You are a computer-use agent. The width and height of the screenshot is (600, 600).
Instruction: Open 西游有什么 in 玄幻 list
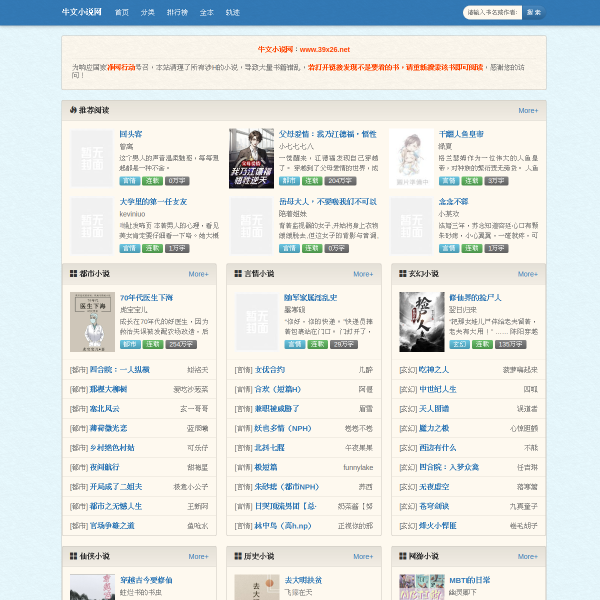tap(438, 447)
